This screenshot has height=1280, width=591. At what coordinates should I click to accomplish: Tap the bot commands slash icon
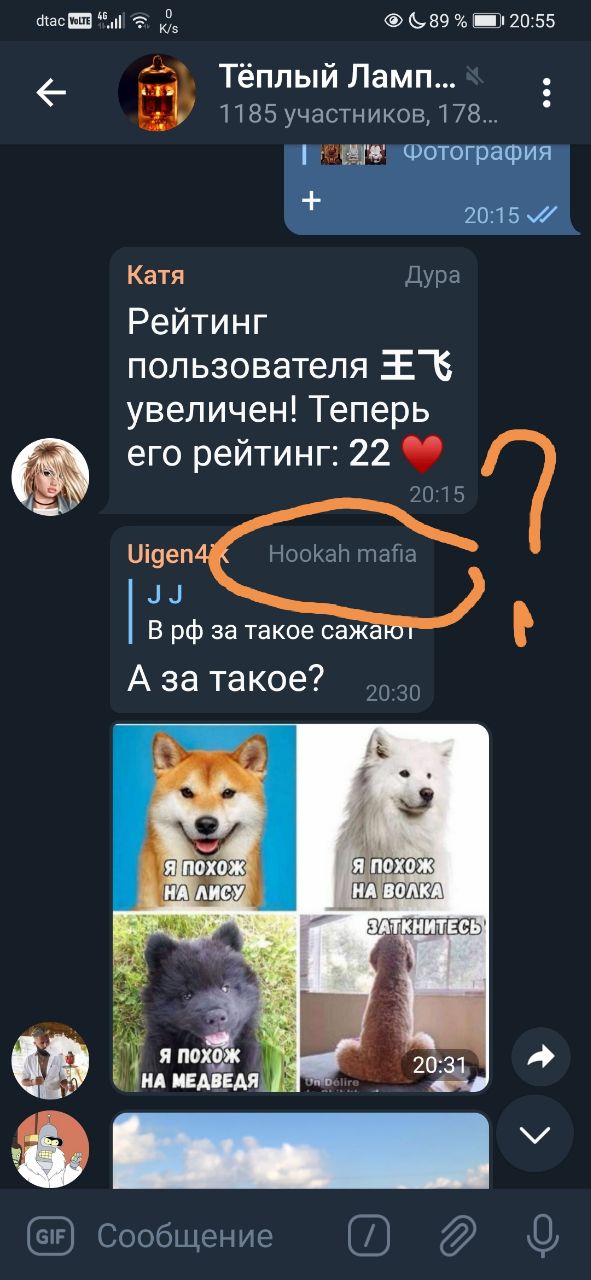[x=369, y=1236]
